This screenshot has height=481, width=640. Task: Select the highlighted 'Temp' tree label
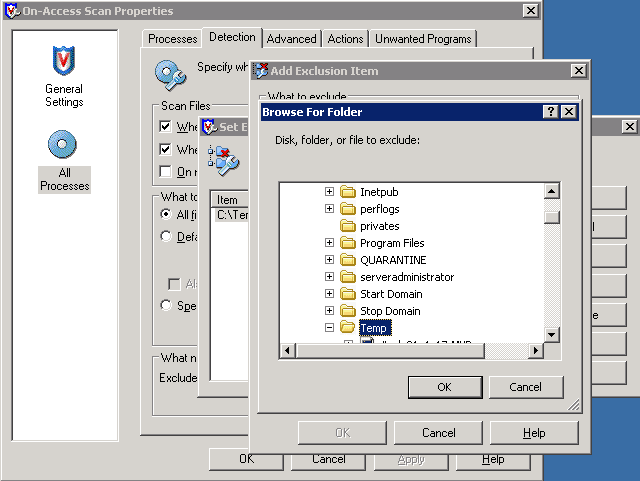tap(375, 328)
